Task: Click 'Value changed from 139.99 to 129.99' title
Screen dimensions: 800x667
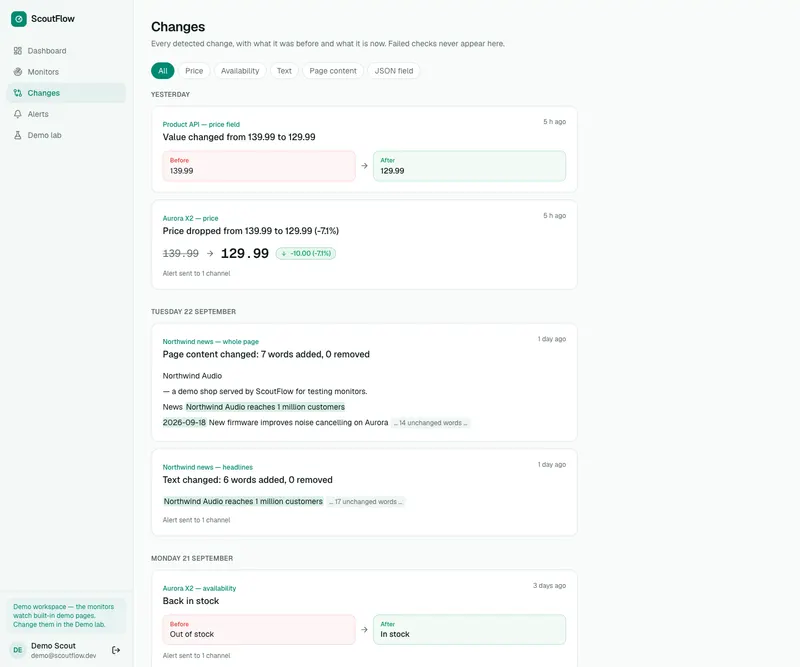Action: pos(239,137)
